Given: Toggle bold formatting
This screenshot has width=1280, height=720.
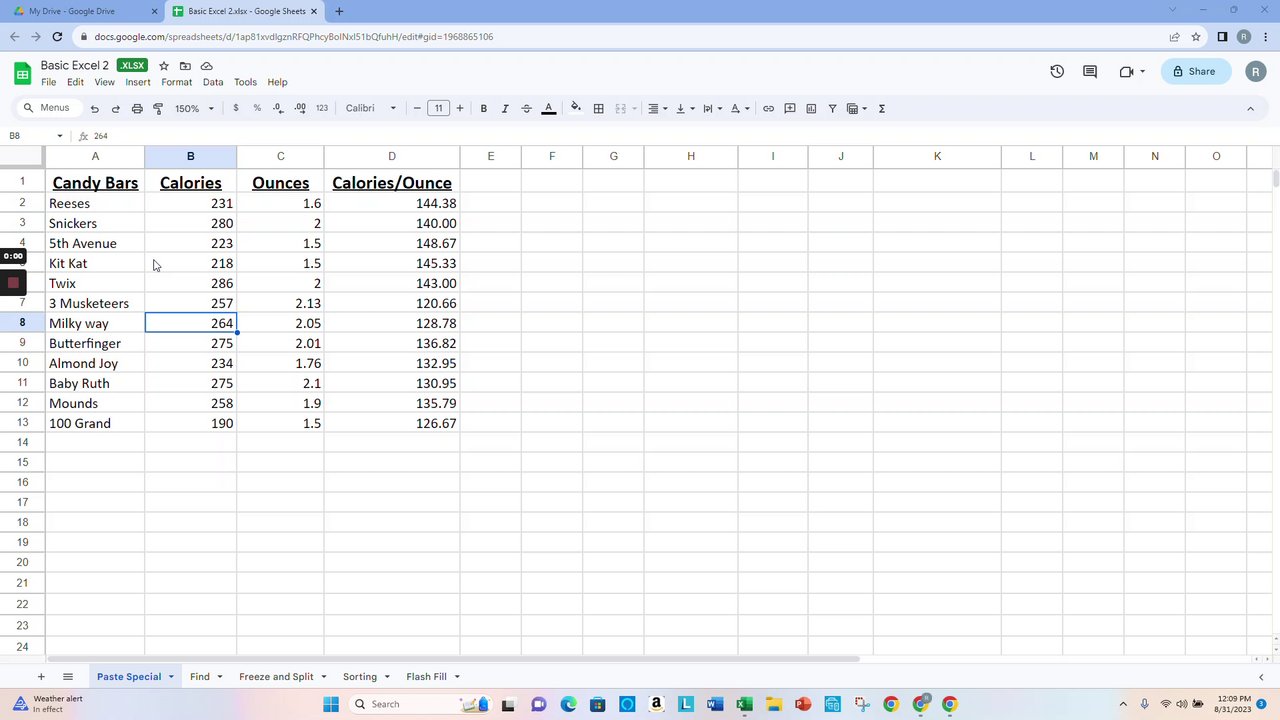Looking at the screenshot, I should 483,108.
